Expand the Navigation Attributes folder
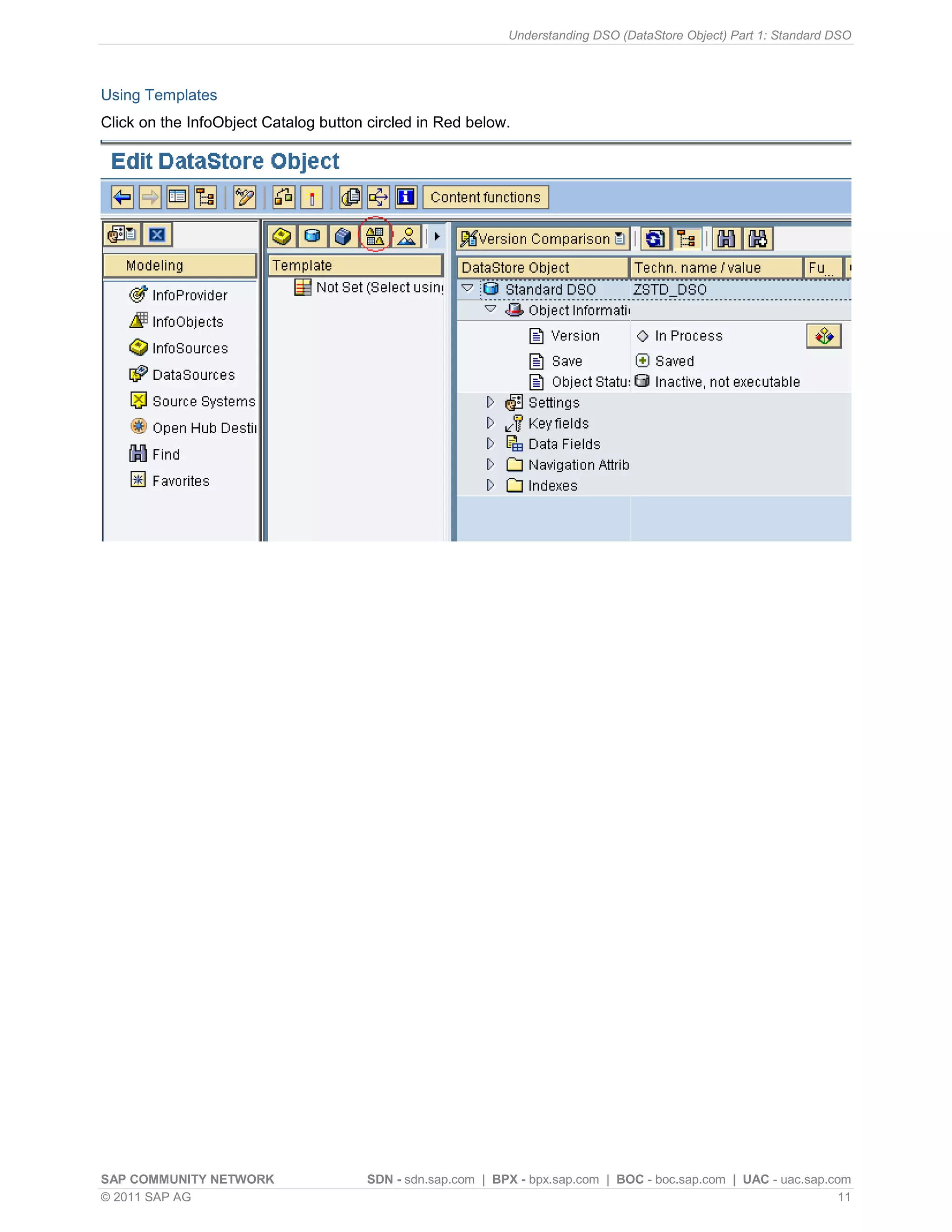The width and height of the screenshot is (952, 1232). tap(491, 465)
